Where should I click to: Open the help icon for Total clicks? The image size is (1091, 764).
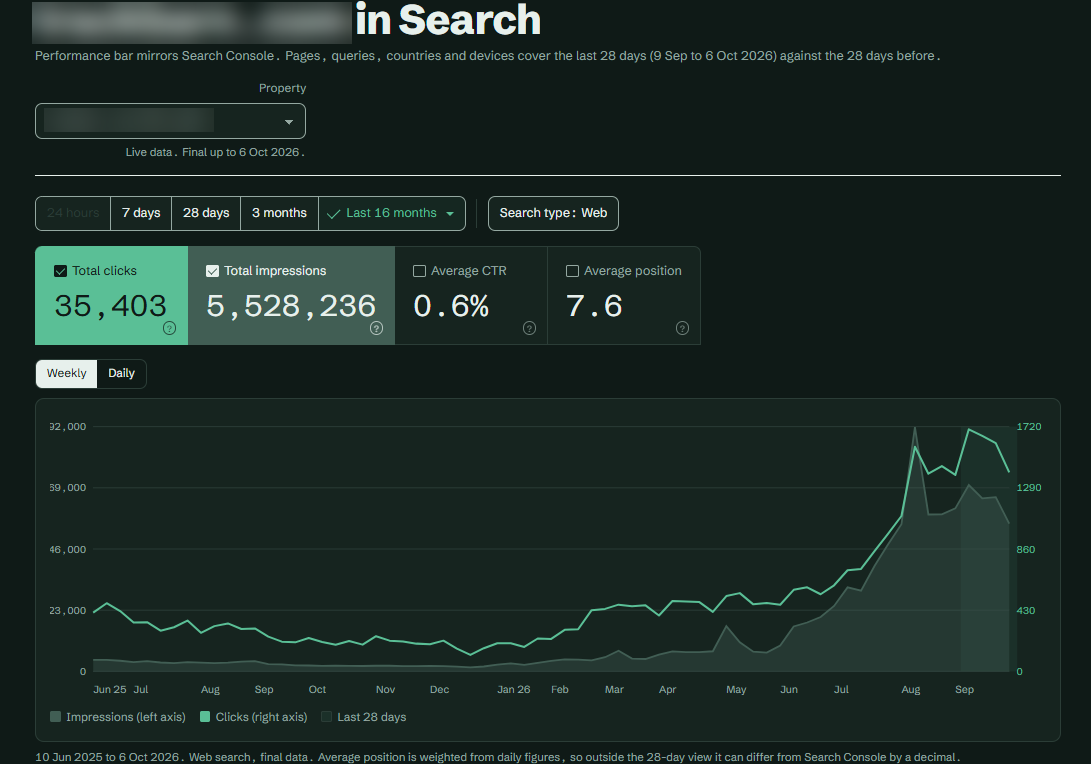(x=169, y=328)
